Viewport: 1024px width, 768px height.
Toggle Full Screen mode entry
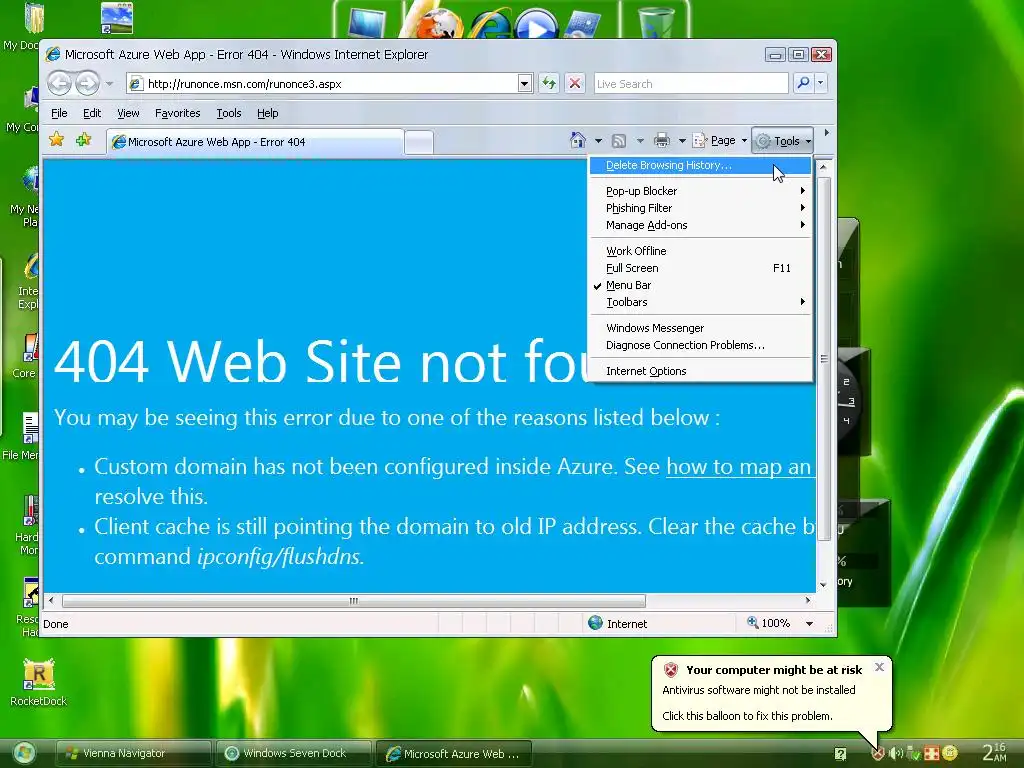(x=700, y=268)
